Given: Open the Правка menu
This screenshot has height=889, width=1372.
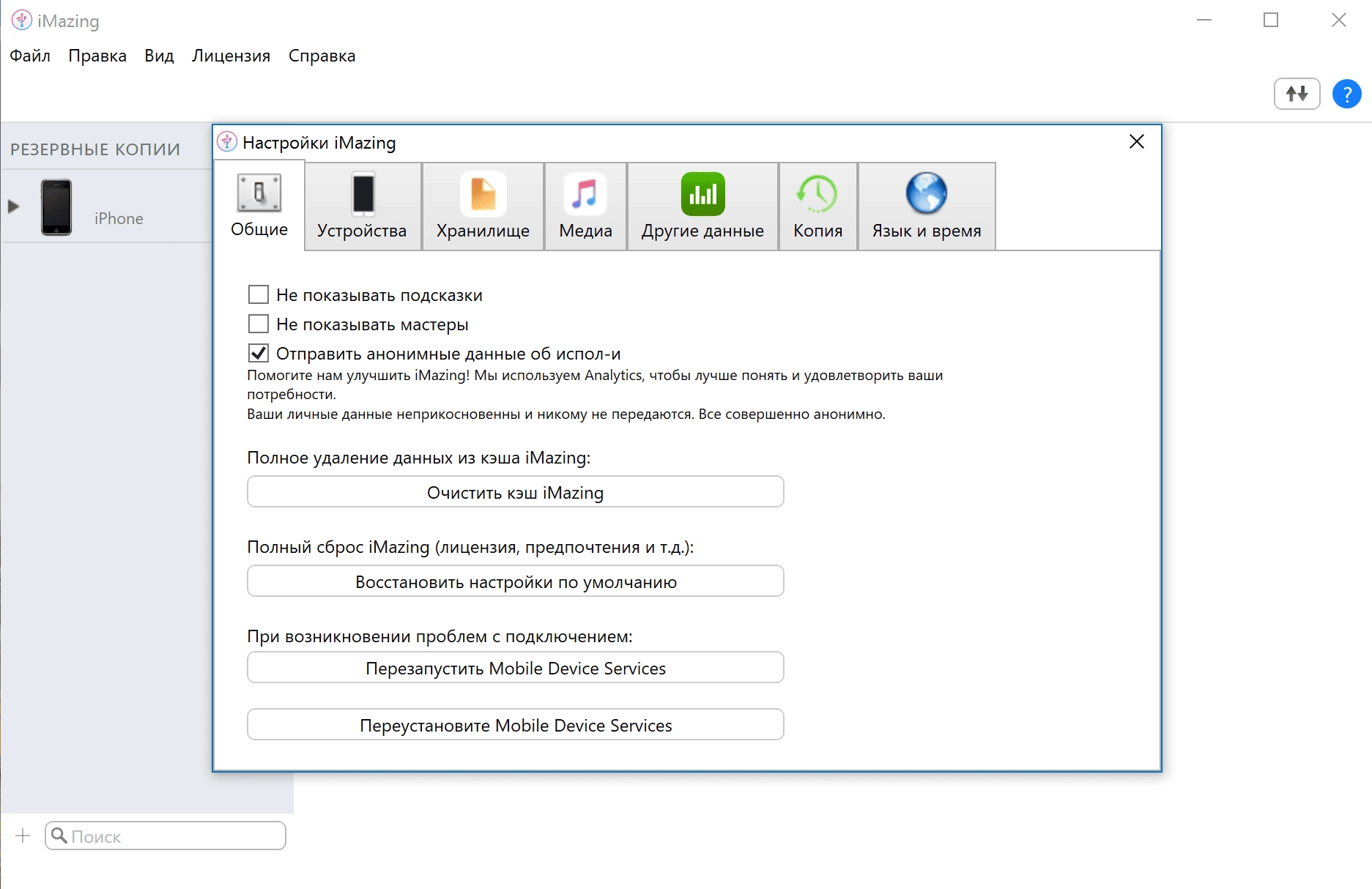Looking at the screenshot, I should click(97, 56).
